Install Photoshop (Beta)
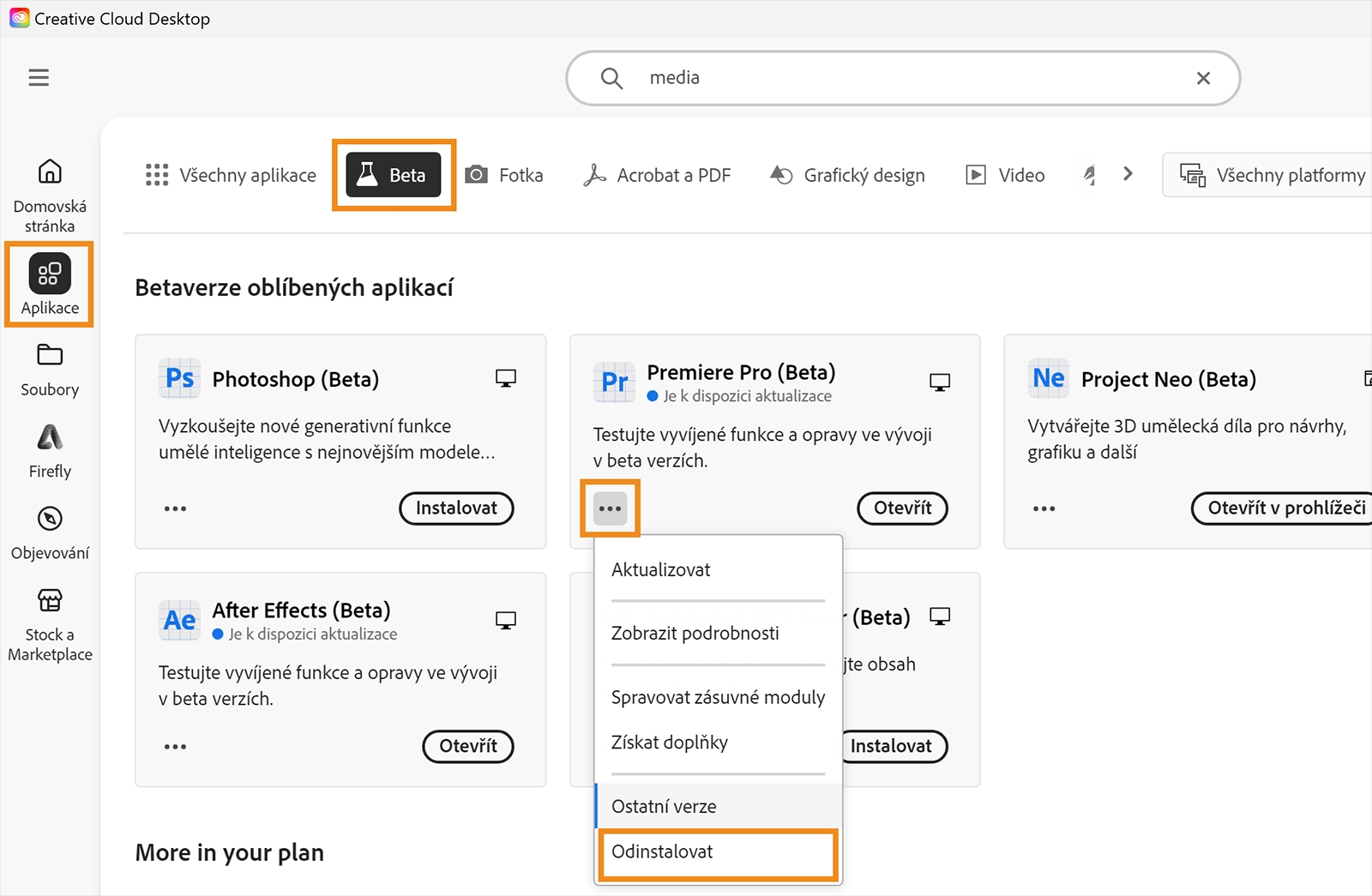This screenshot has width=1372, height=896. coord(456,508)
